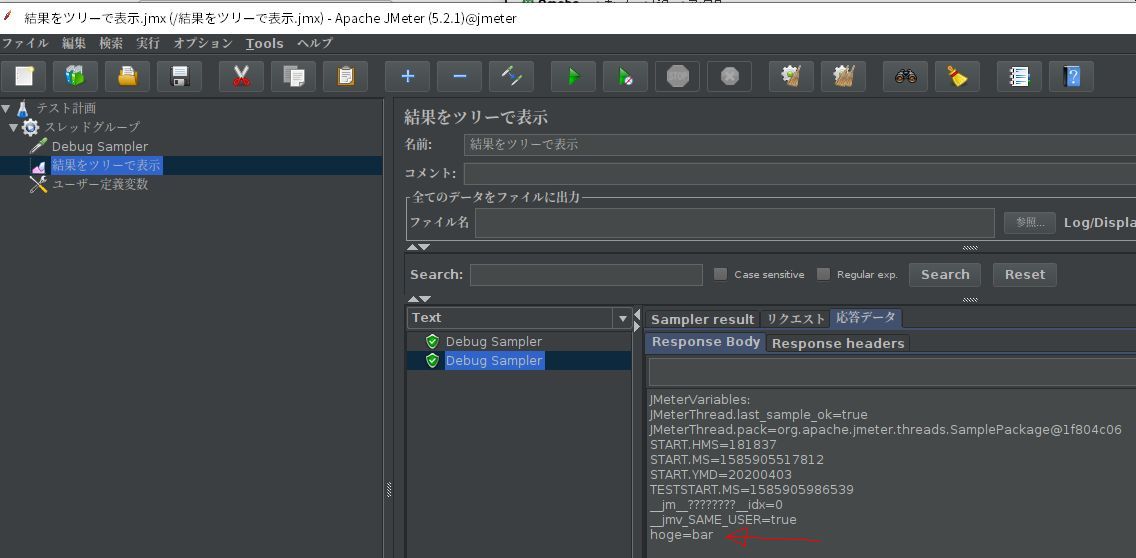This screenshot has width=1136, height=558.
Task: Click the Cut scissors icon
Action: coord(241,76)
